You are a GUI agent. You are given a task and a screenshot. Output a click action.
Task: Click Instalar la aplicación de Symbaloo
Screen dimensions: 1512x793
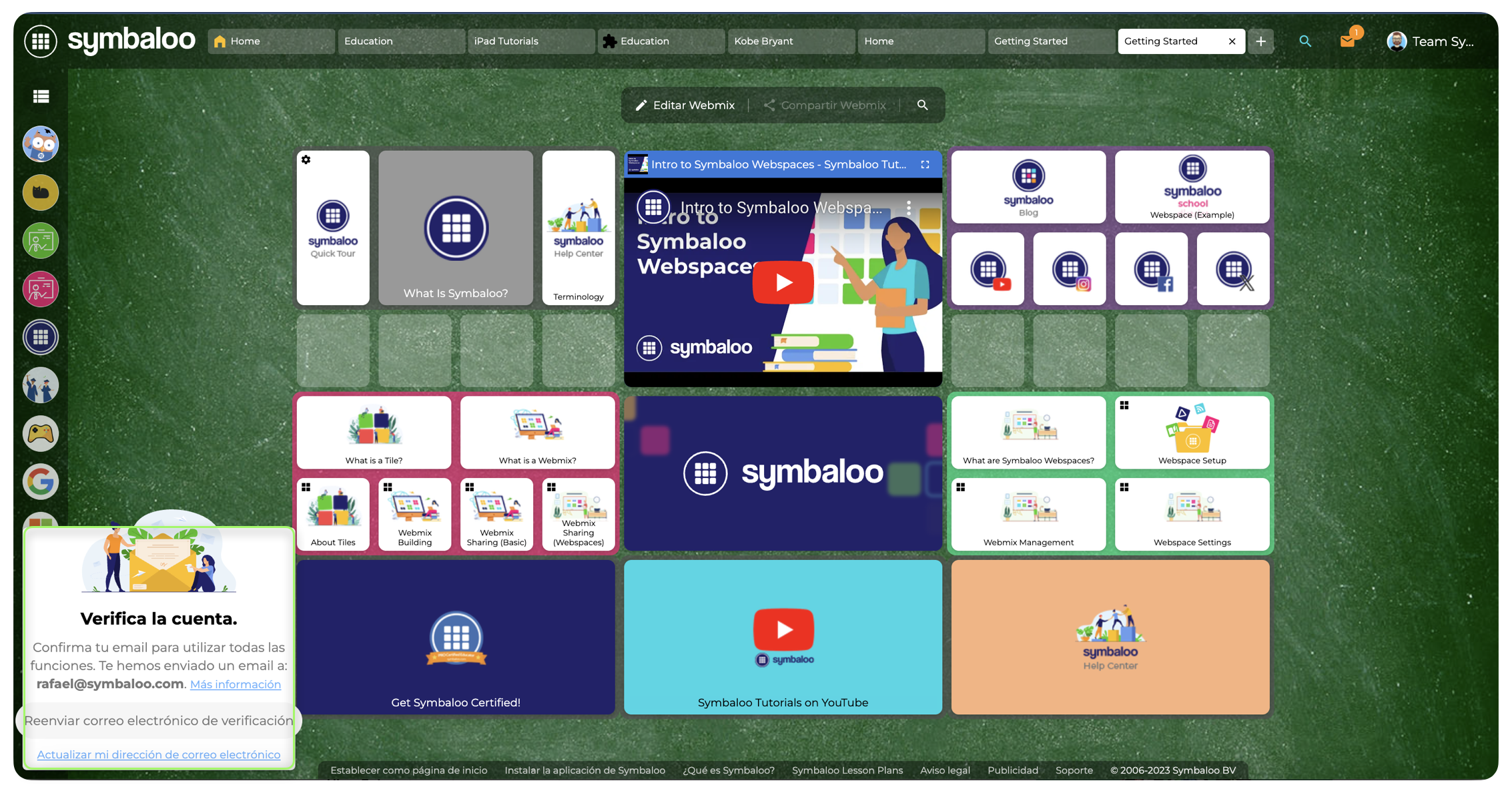click(x=585, y=770)
